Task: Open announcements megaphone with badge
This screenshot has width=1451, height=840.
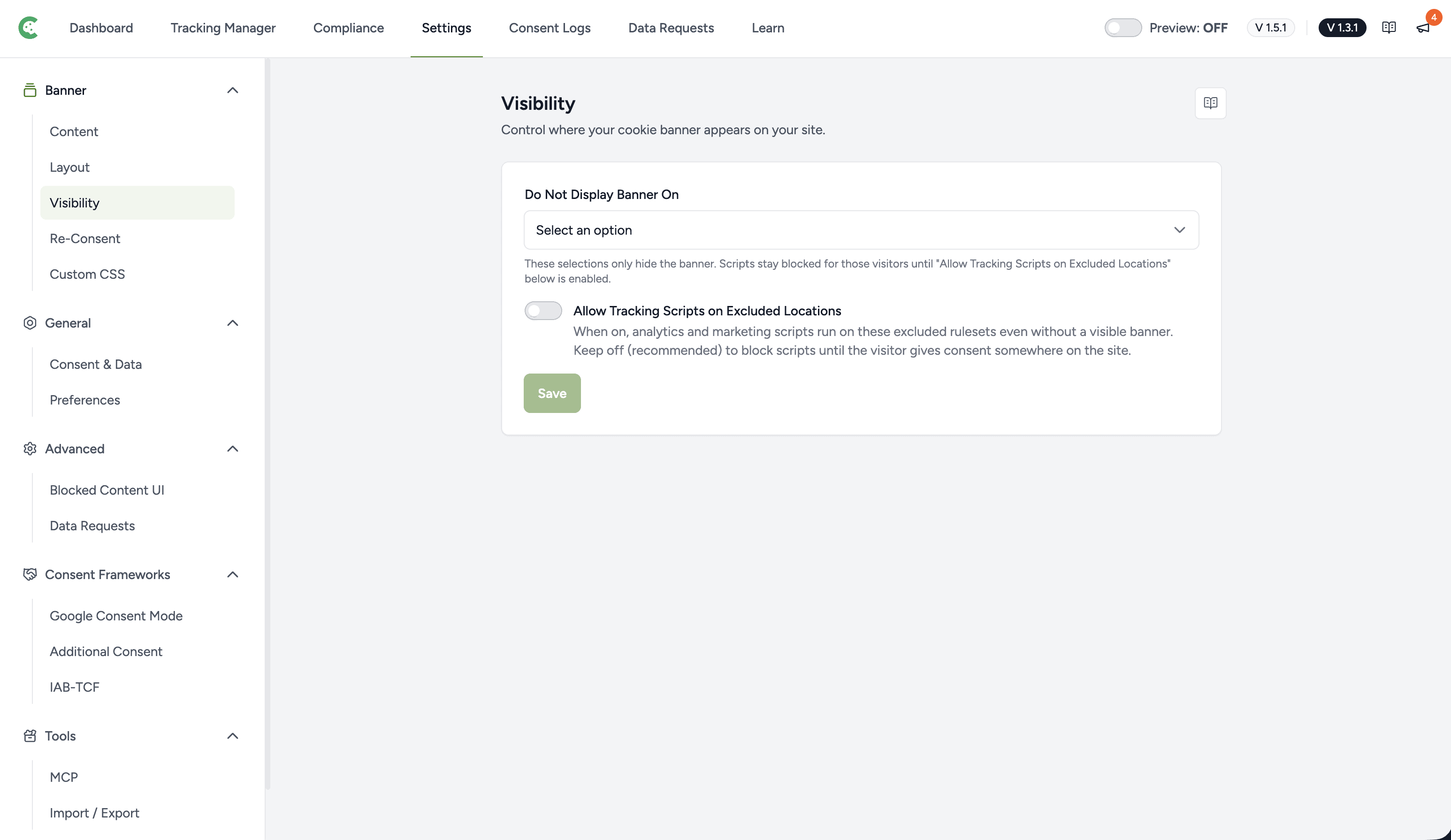Action: 1423,28
